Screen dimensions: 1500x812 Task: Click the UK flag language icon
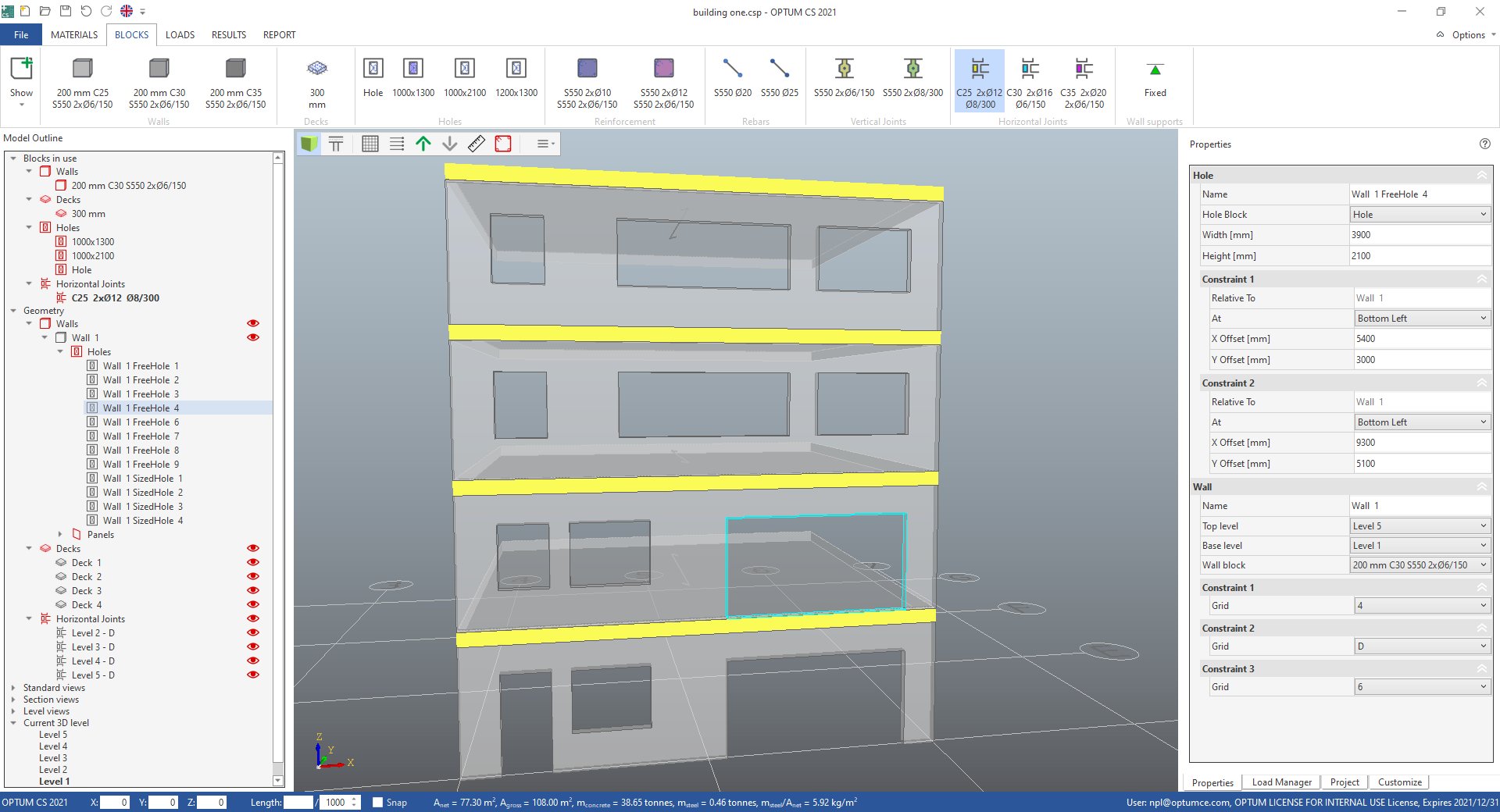click(x=126, y=11)
